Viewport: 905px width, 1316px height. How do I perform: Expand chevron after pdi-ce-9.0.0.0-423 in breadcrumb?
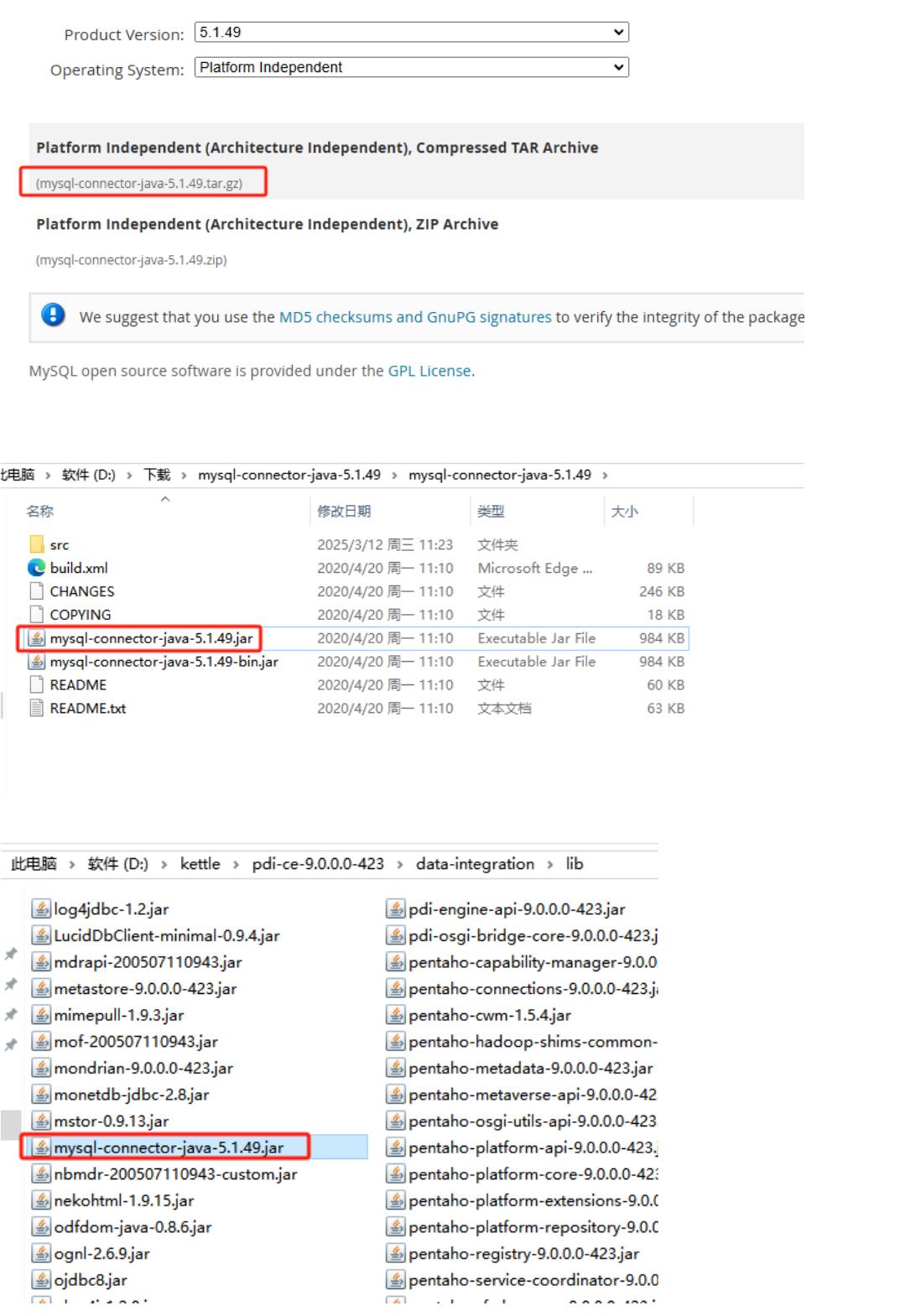400,865
